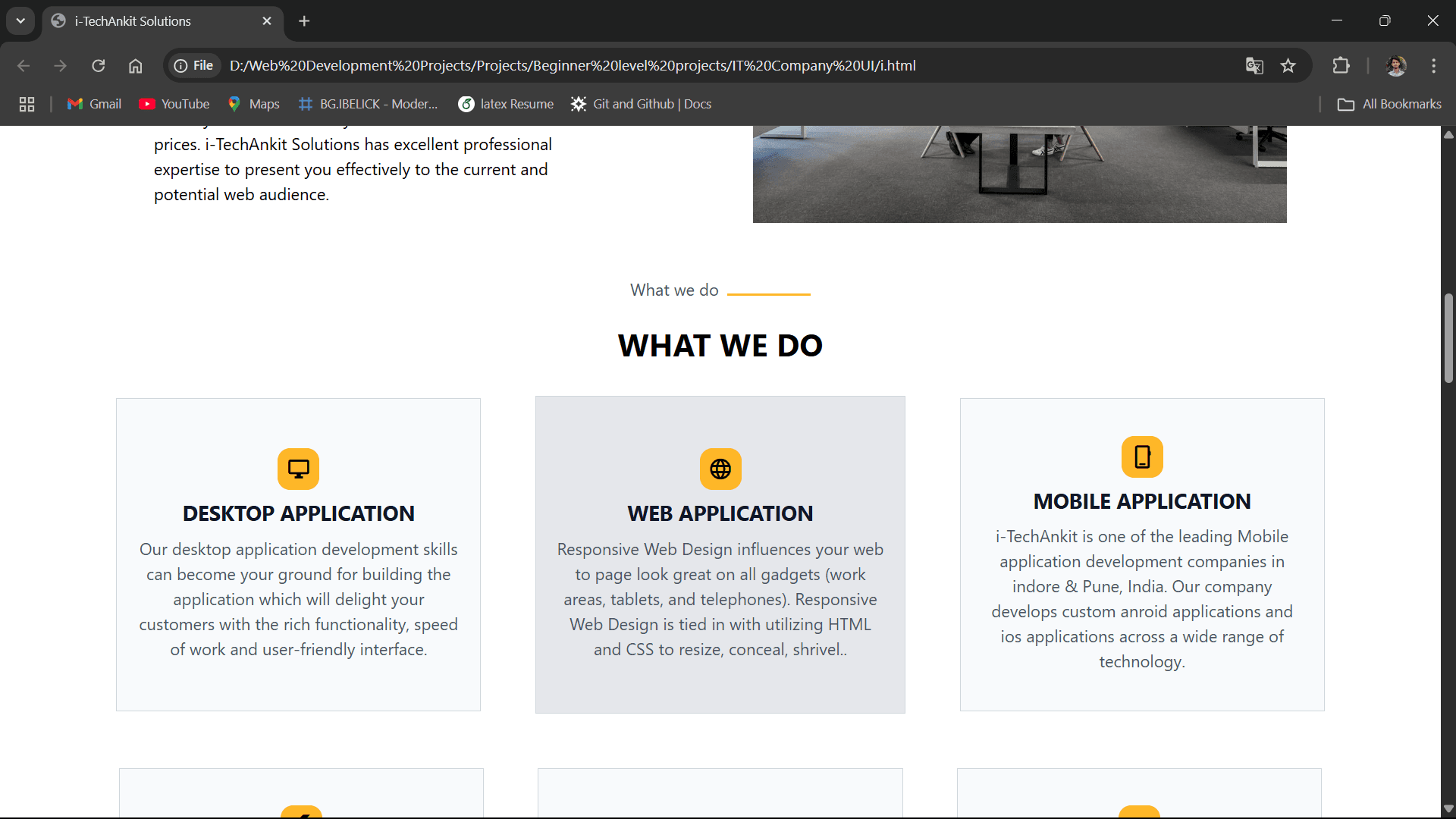Open the Chrome profile avatar
1456x819 pixels.
(x=1396, y=66)
